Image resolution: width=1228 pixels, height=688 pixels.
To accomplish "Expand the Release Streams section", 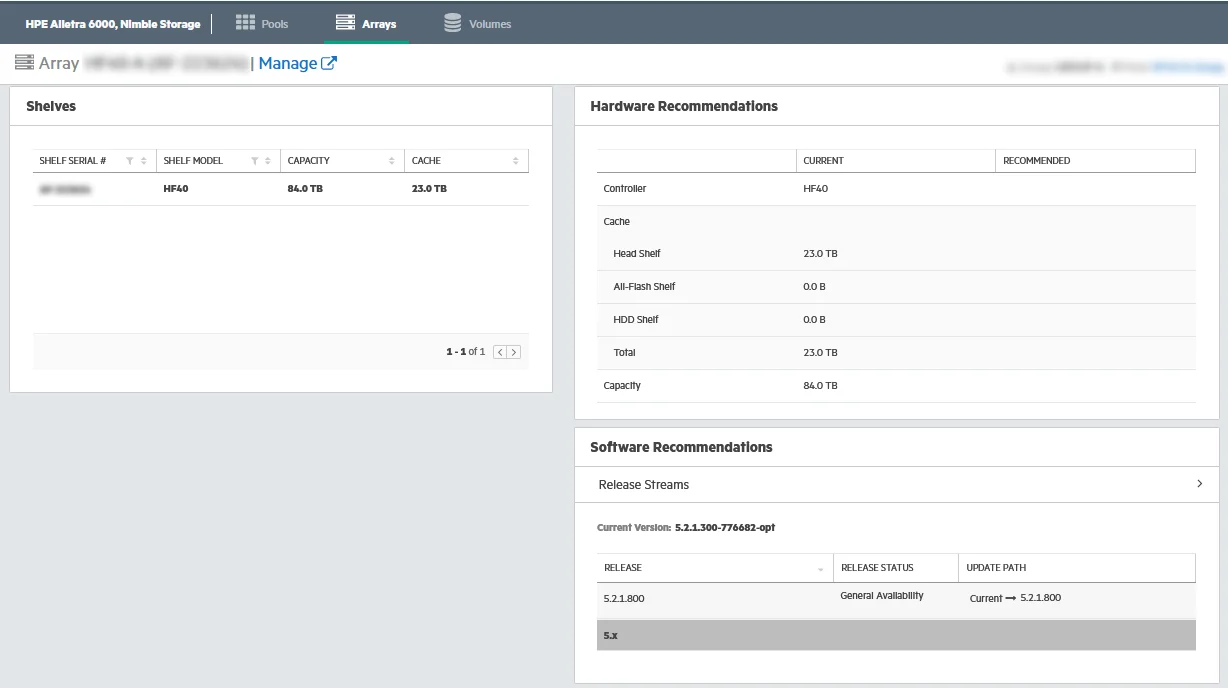I will (x=896, y=484).
